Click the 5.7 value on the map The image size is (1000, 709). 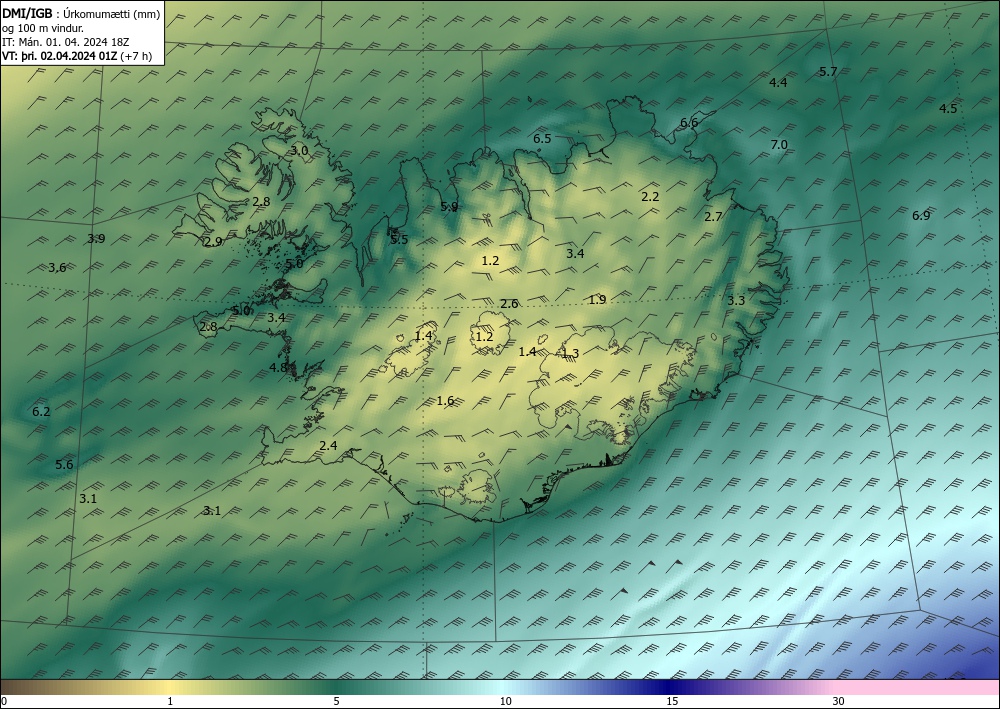tap(828, 71)
